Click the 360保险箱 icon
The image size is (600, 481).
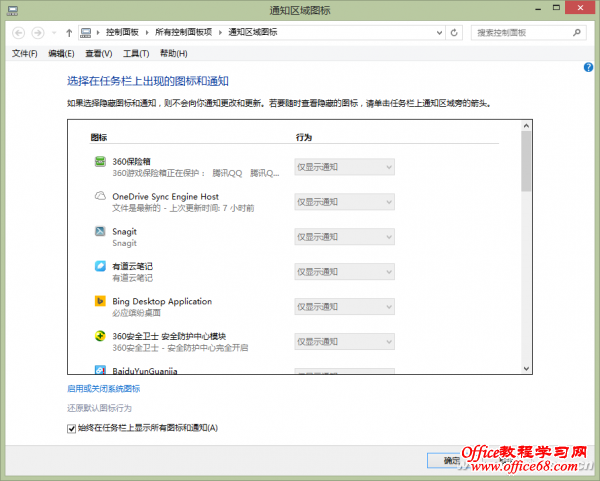pos(100,161)
